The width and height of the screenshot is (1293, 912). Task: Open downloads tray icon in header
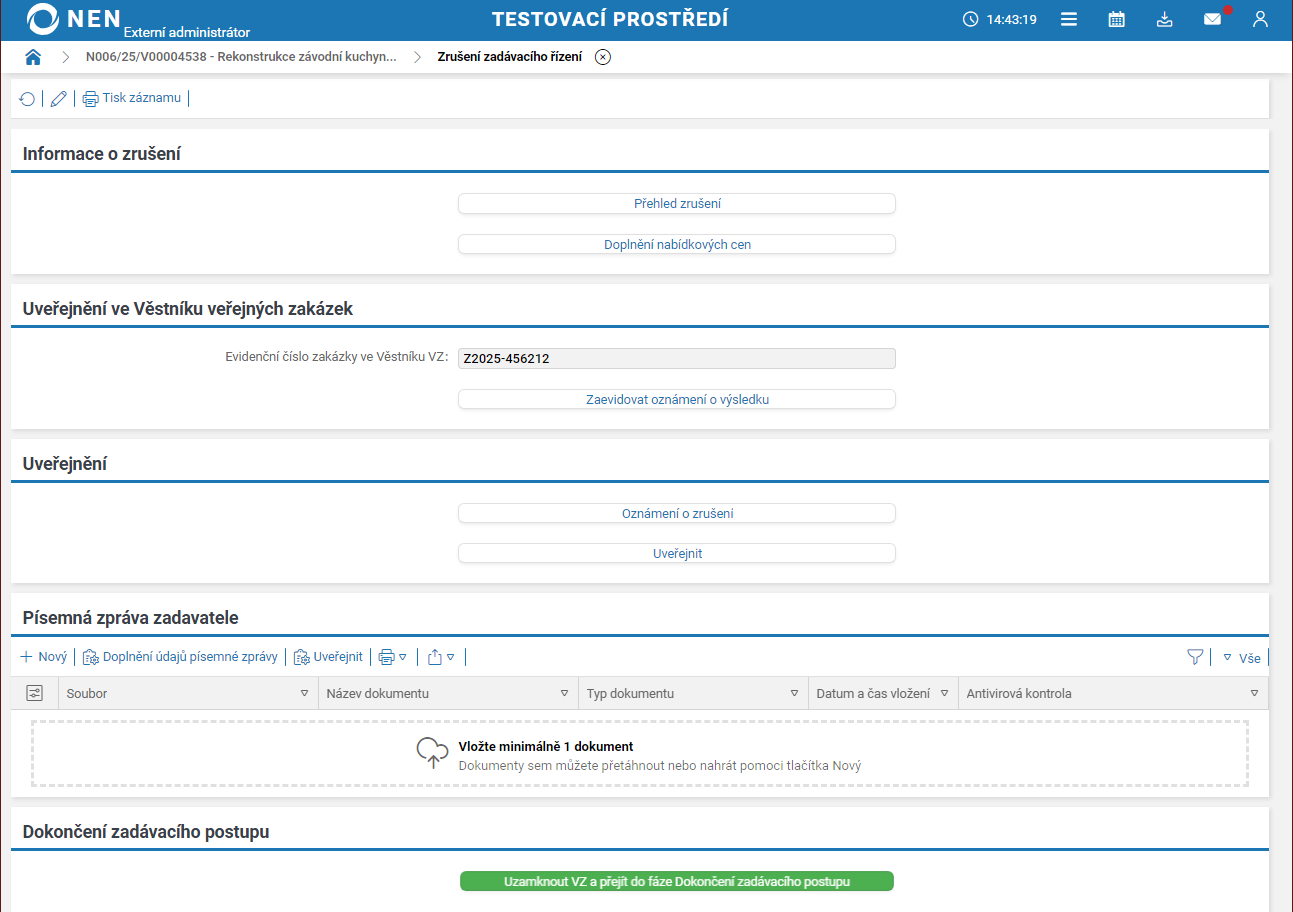click(1165, 19)
